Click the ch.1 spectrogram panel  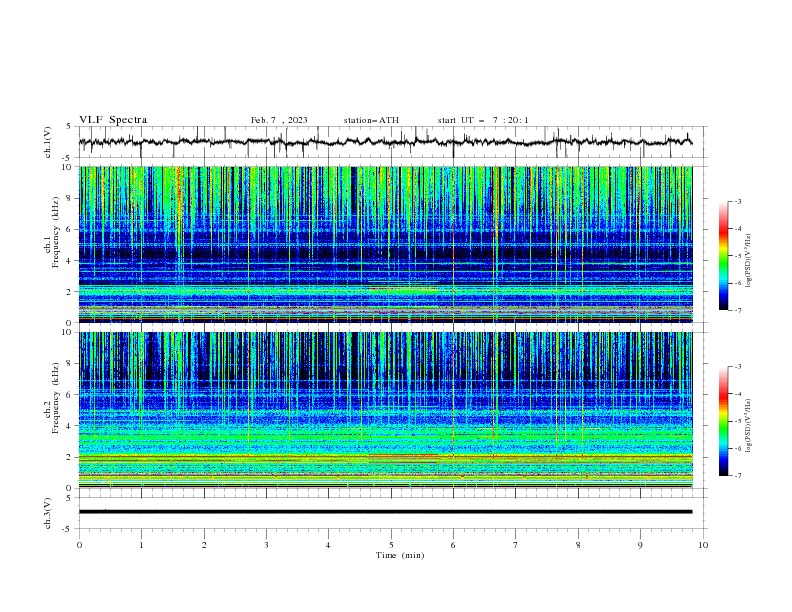385,244
